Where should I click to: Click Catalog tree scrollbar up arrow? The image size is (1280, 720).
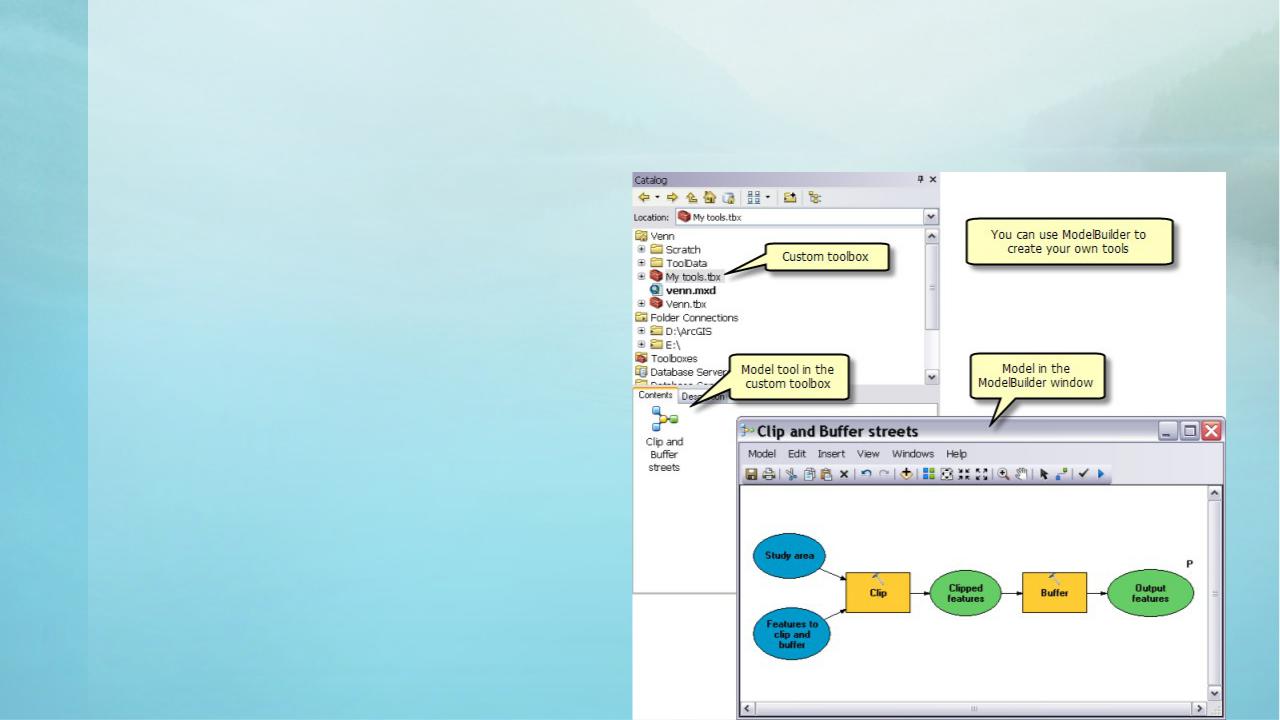(932, 236)
